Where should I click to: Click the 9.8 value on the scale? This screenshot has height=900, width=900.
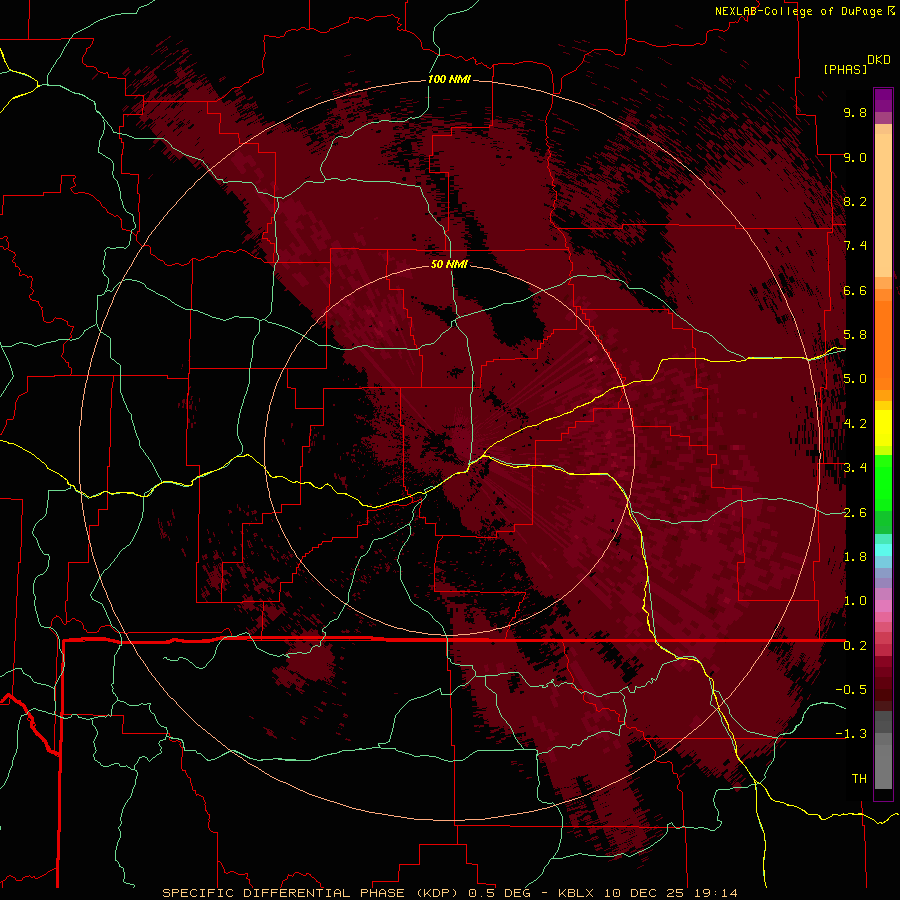pyautogui.click(x=855, y=112)
